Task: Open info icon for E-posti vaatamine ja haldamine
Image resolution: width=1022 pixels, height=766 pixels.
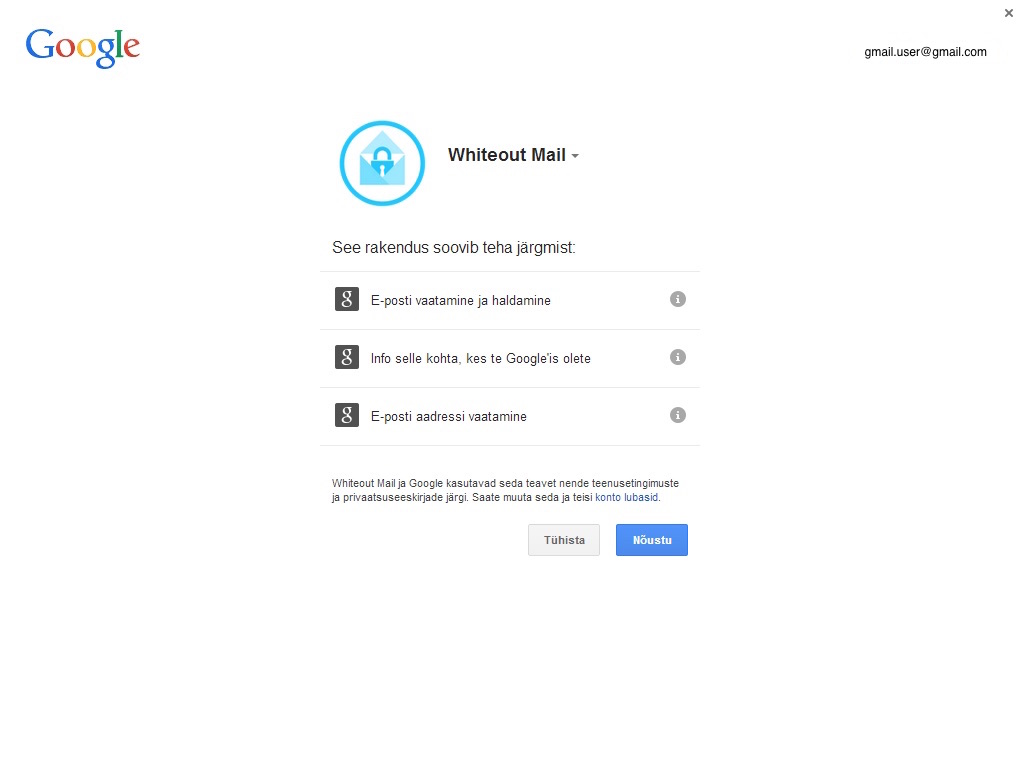Action: 678,299
